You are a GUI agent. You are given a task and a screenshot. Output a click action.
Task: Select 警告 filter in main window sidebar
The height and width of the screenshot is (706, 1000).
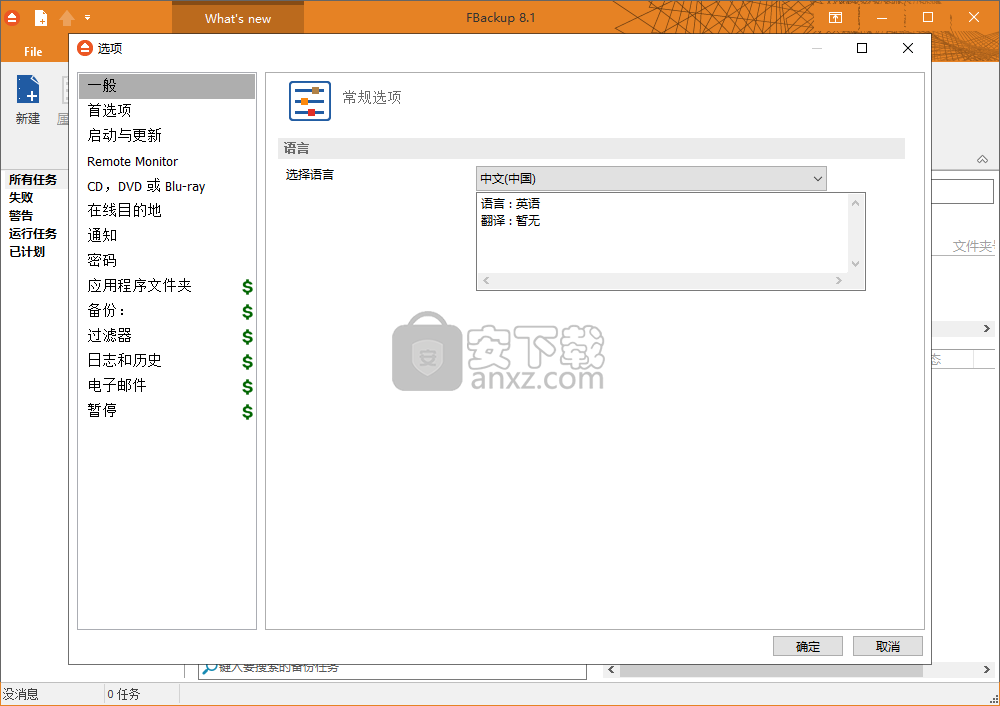21,216
